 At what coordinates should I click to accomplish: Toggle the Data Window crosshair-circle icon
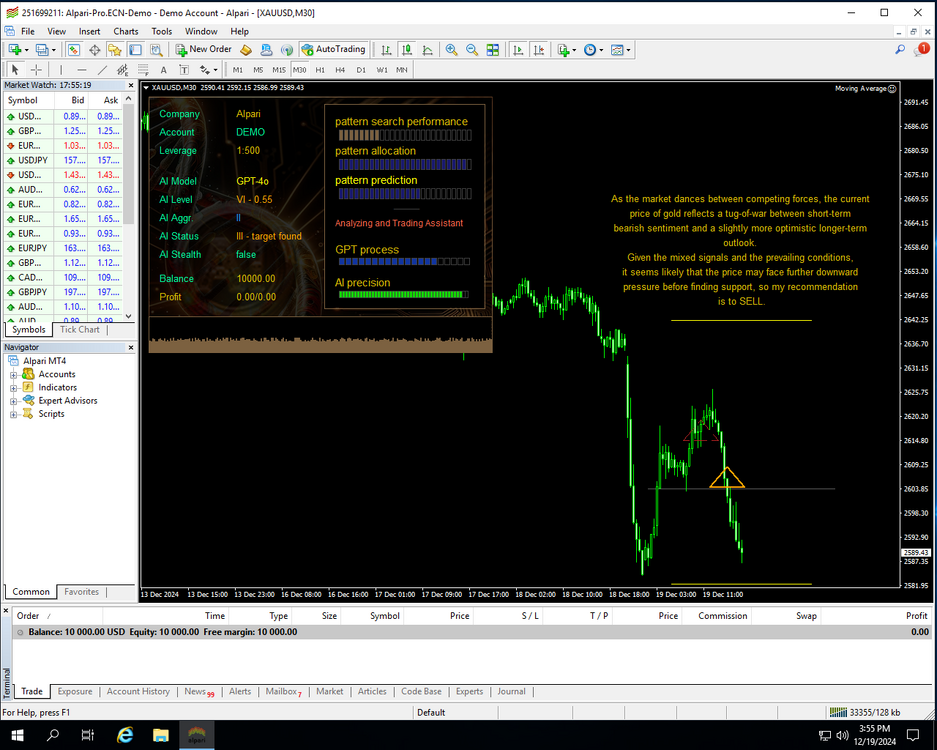pos(94,50)
